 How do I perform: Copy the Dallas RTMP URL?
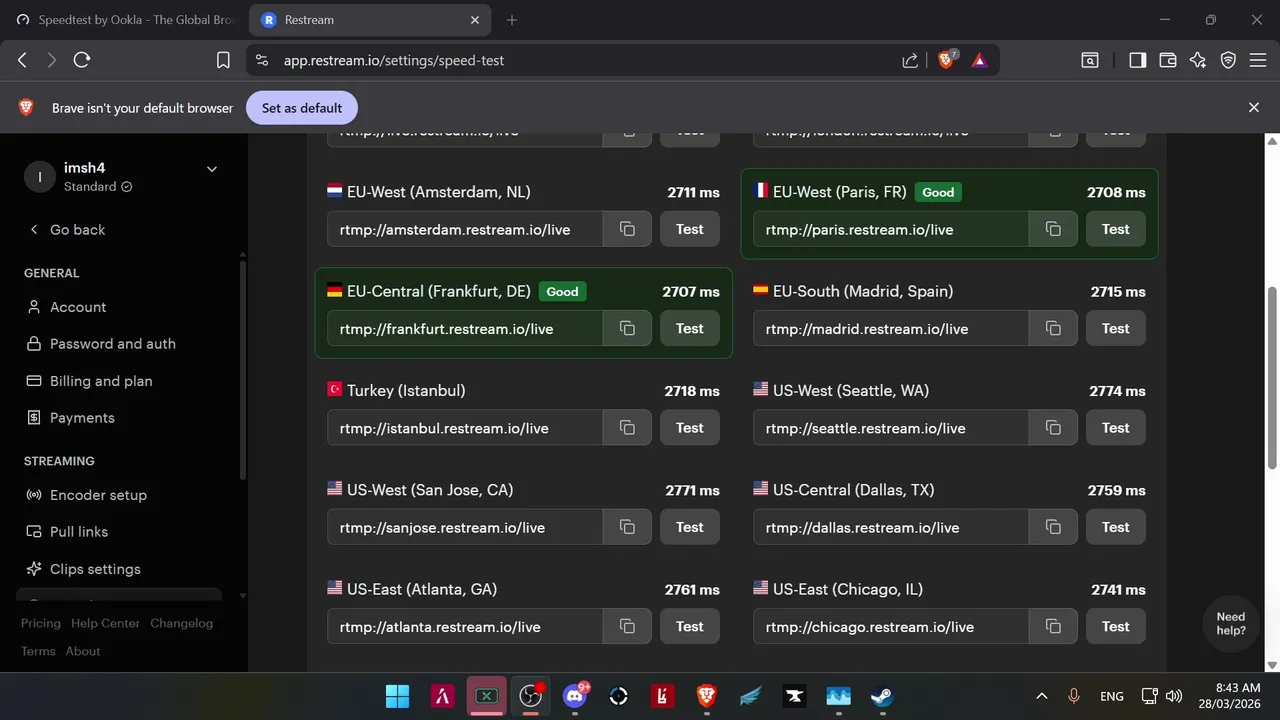click(x=1053, y=527)
